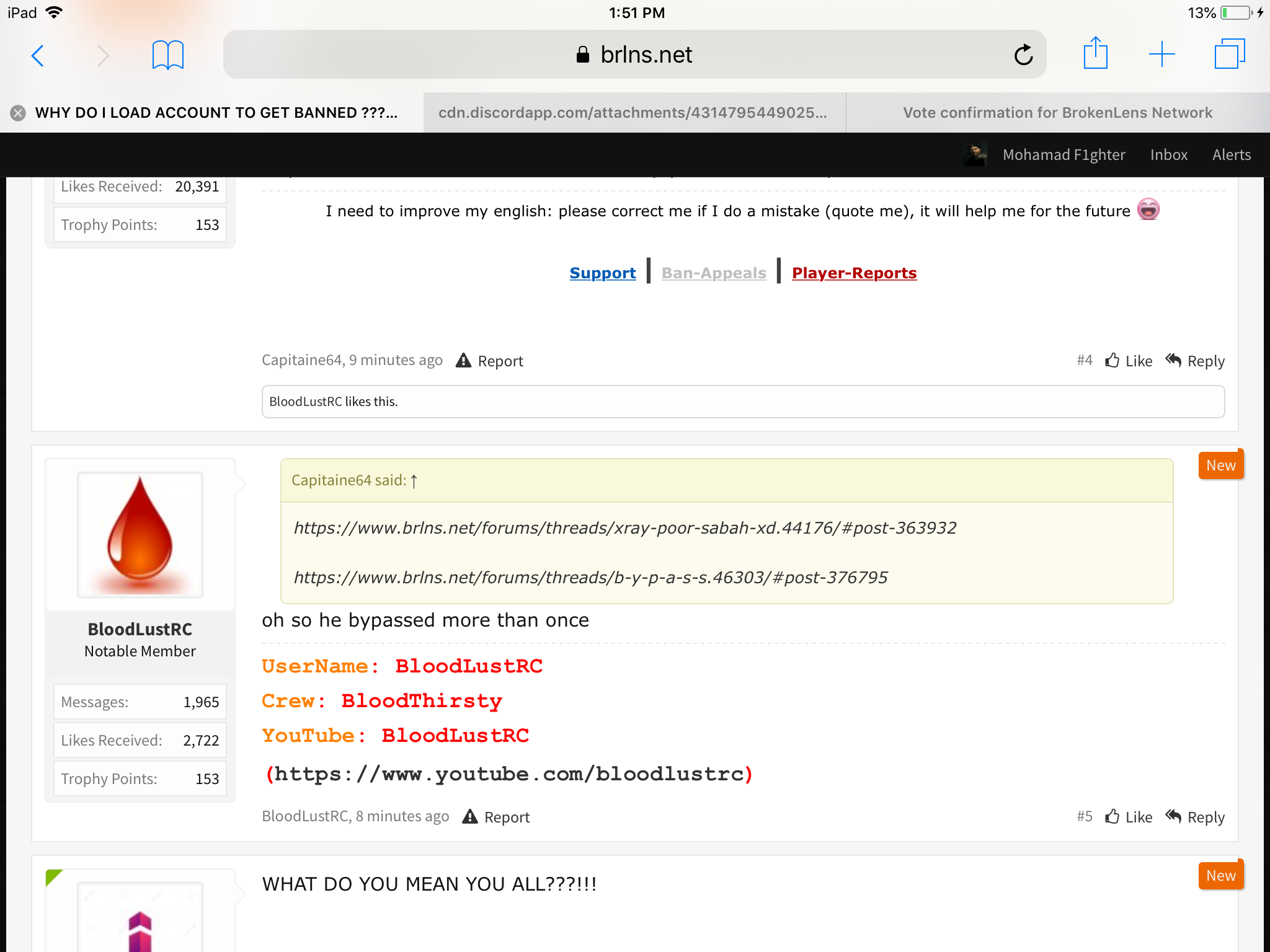1270x952 pixels.
Task: Tap the Safari back arrow
Action: point(38,55)
